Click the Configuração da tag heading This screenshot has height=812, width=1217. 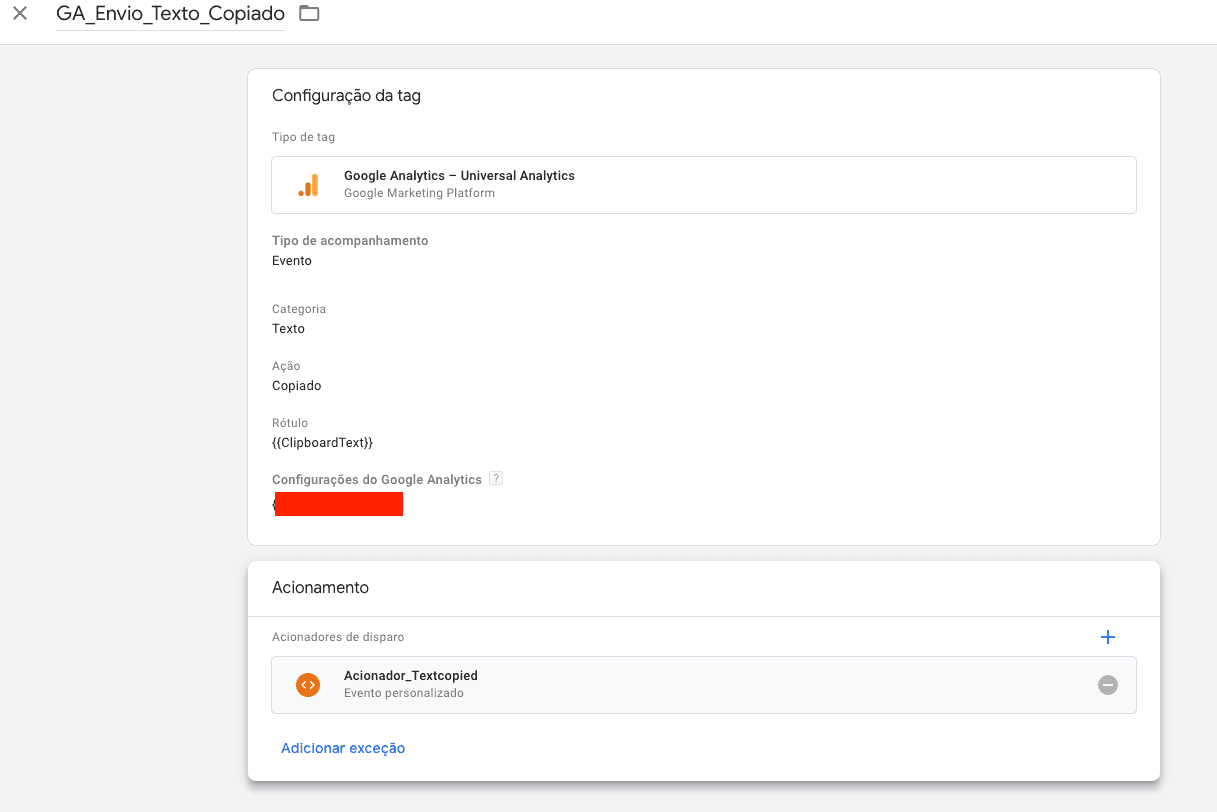pyautogui.click(x=346, y=96)
